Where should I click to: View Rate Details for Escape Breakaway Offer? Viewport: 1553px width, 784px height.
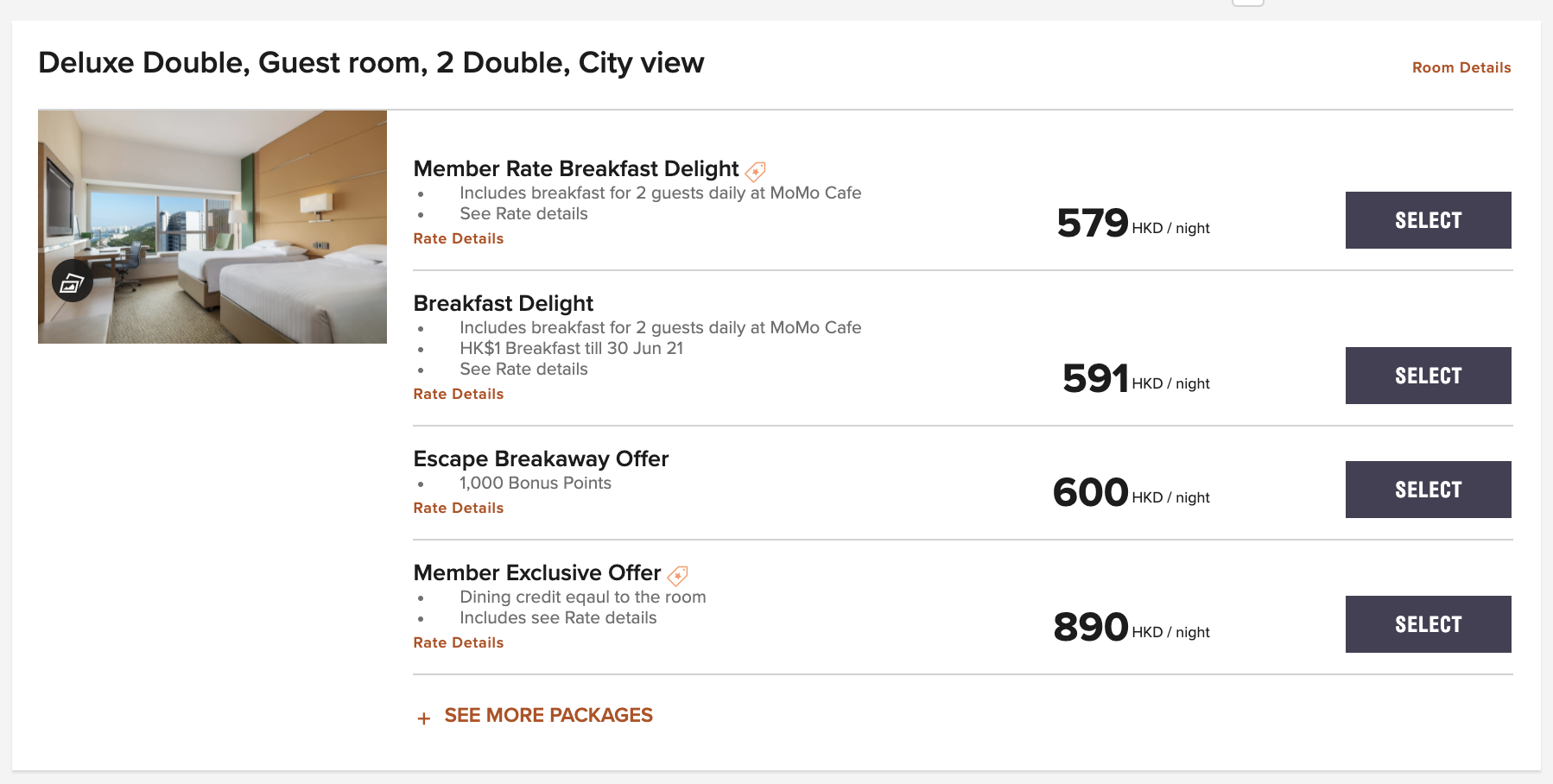coord(459,508)
